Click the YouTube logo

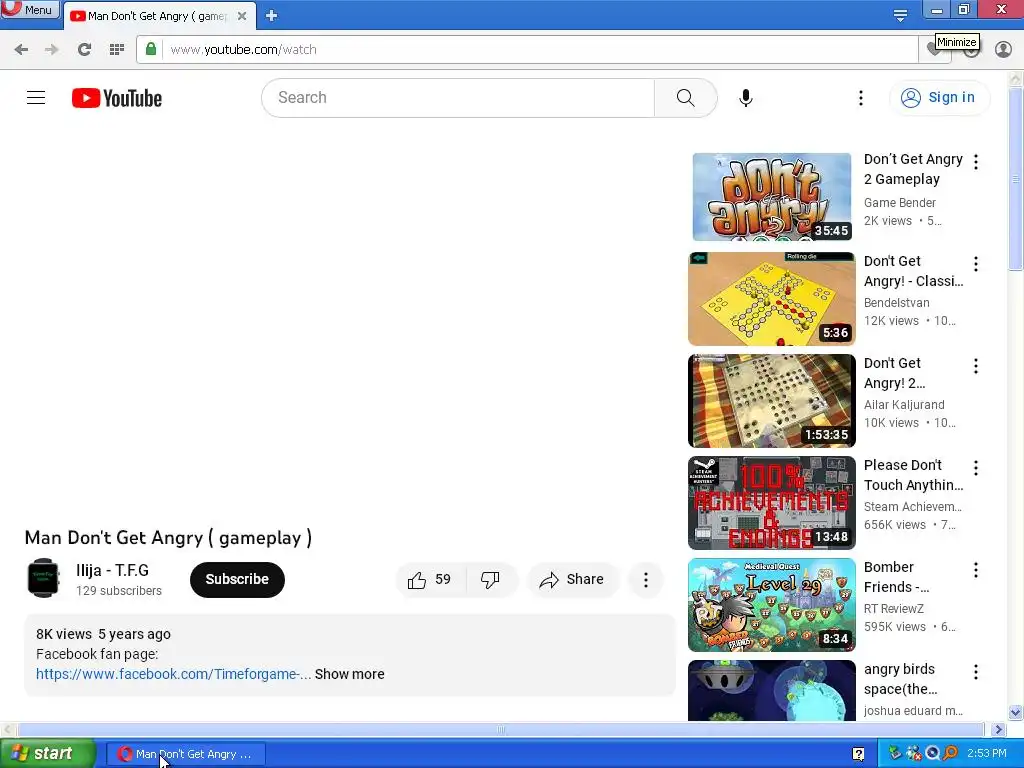117,98
